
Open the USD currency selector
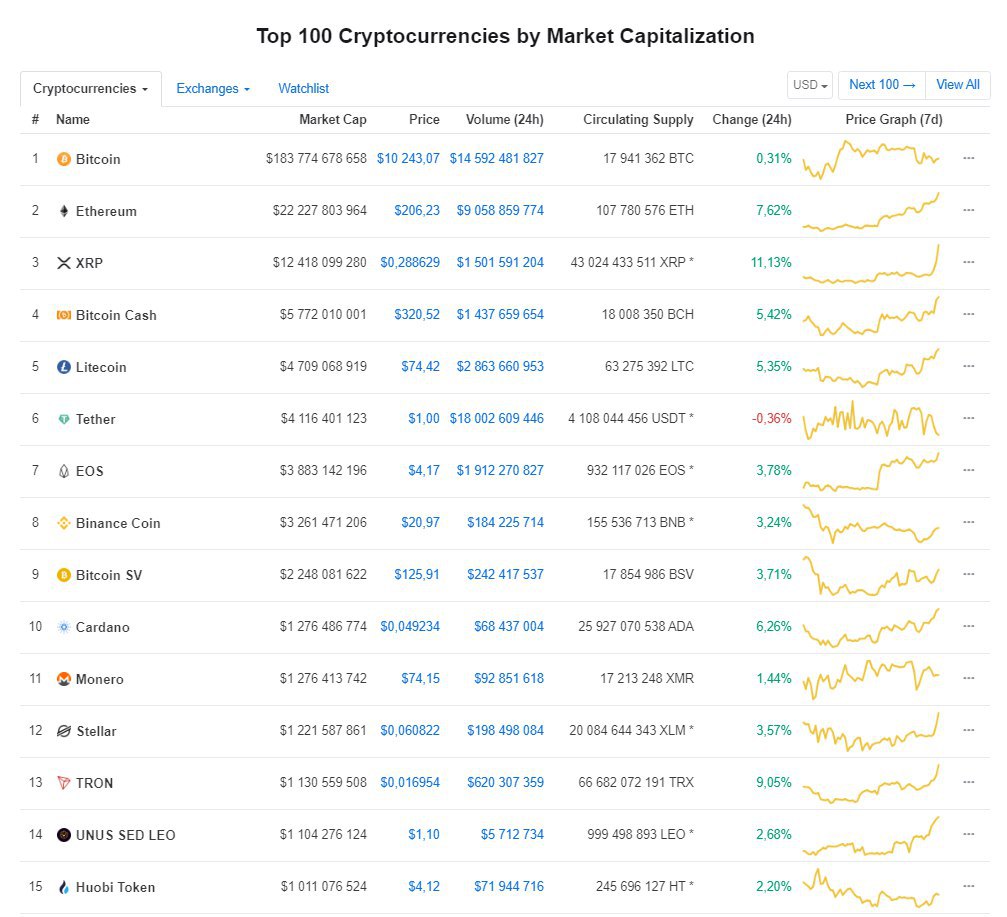tap(810, 85)
